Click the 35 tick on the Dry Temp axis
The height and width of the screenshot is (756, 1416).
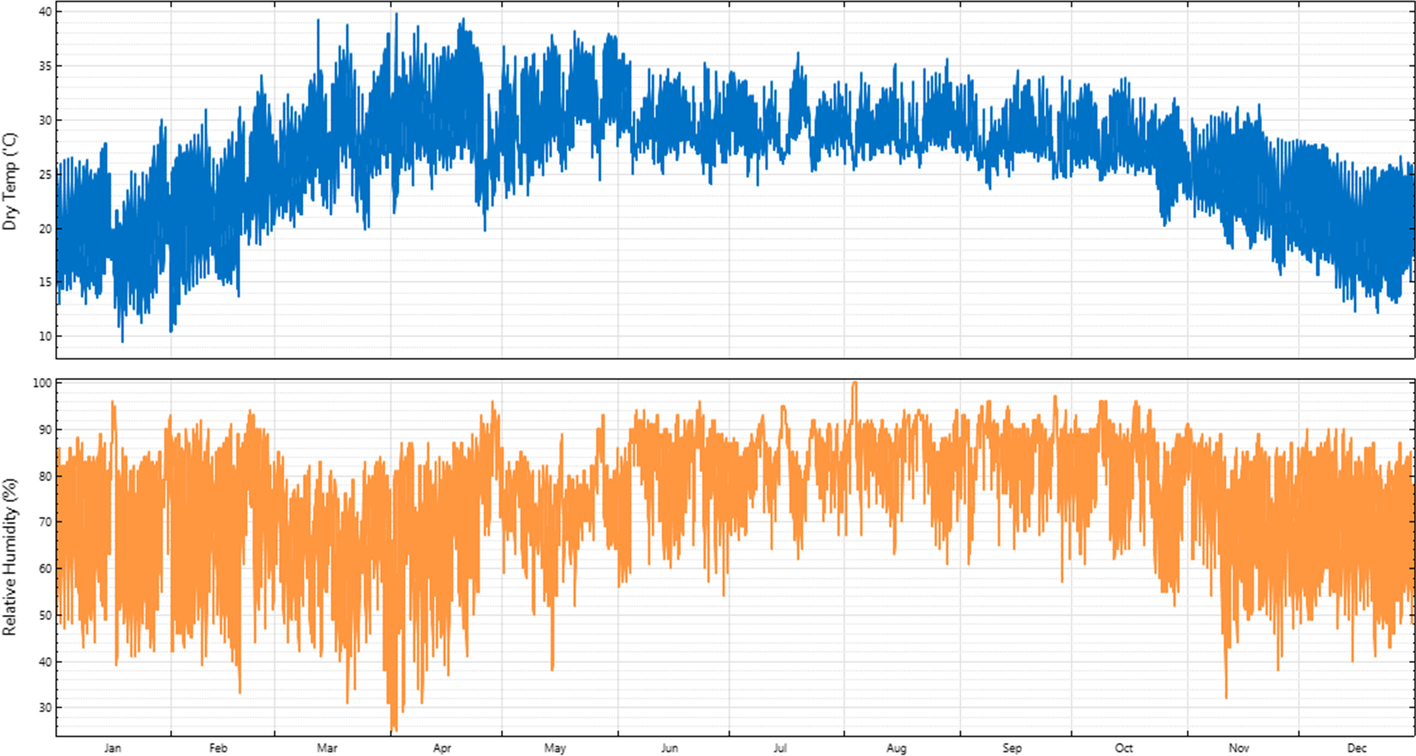[x=45, y=66]
